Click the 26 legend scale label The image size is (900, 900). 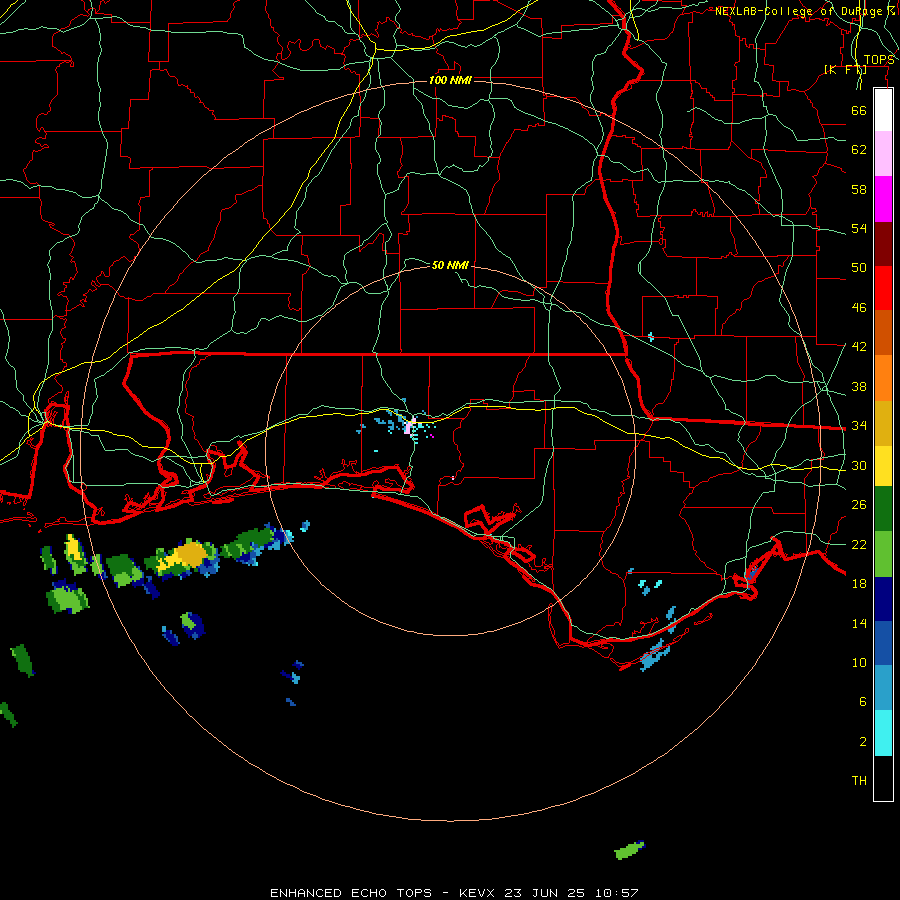(x=859, y=505)
